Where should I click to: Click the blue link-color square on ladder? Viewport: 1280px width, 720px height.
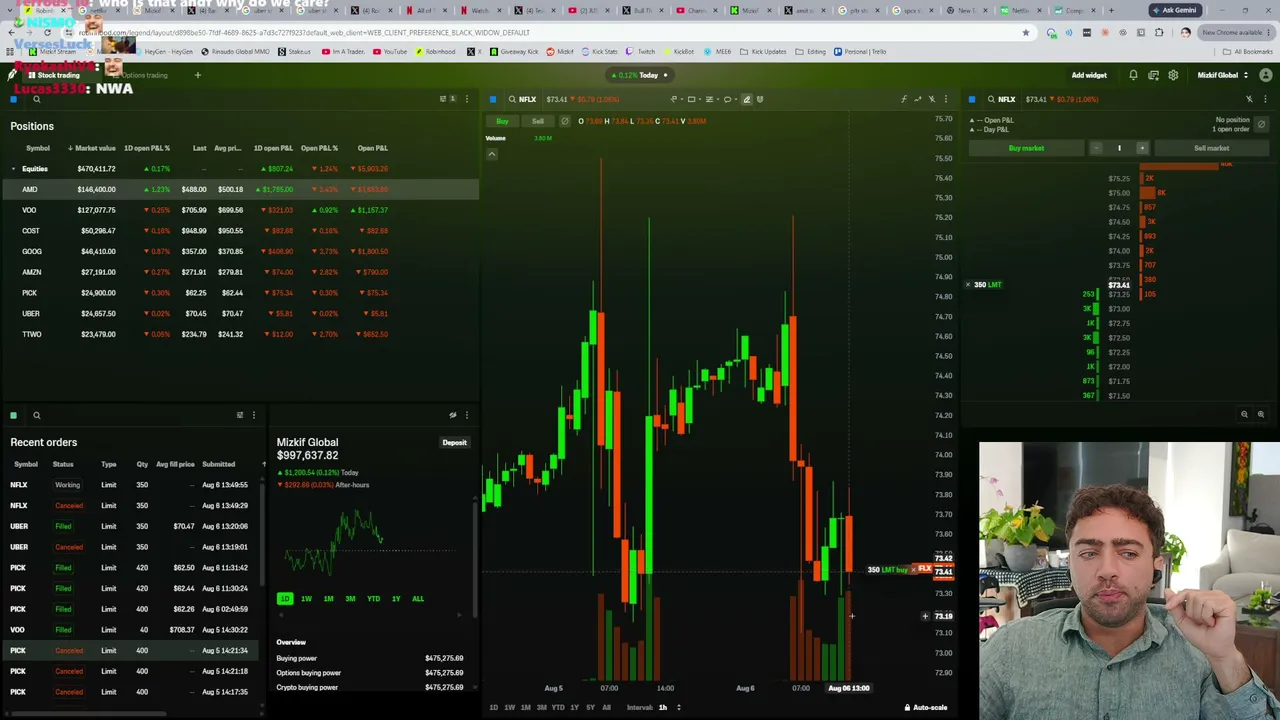(x=972, y=99)
